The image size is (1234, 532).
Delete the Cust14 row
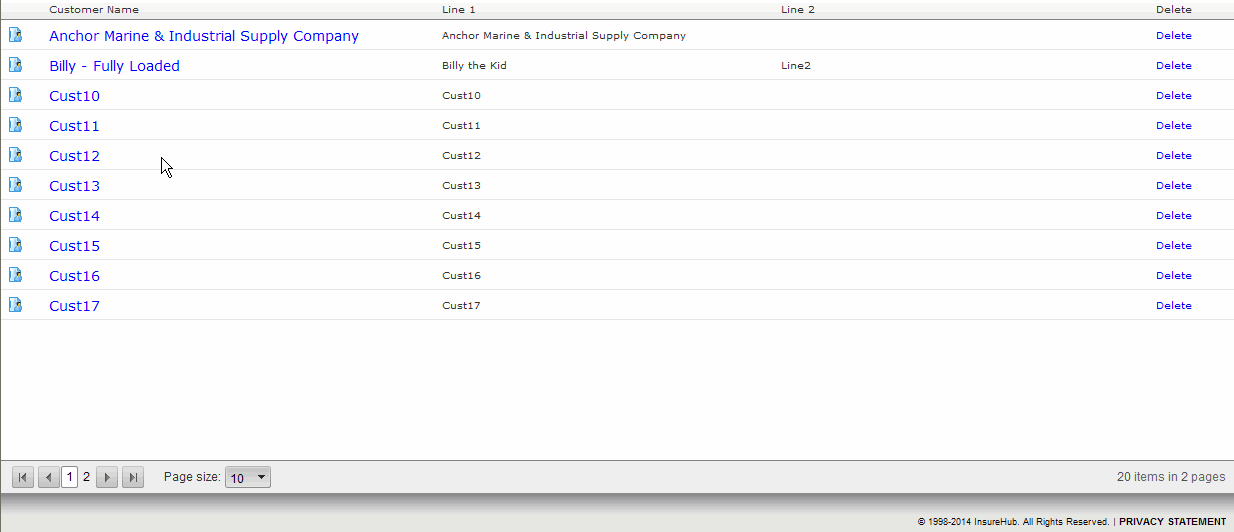1174,215
